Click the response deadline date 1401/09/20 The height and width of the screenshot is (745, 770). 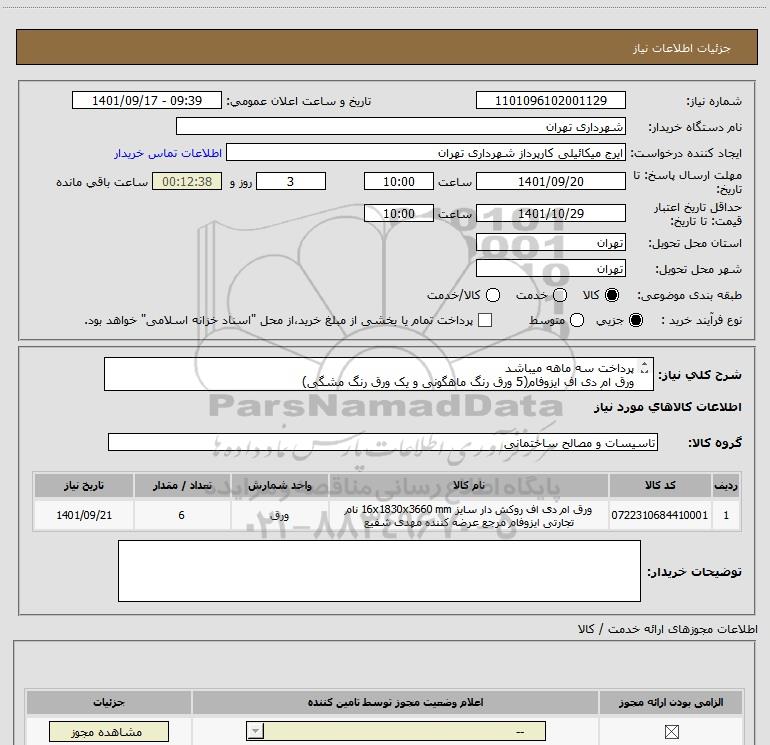[550, 181]
